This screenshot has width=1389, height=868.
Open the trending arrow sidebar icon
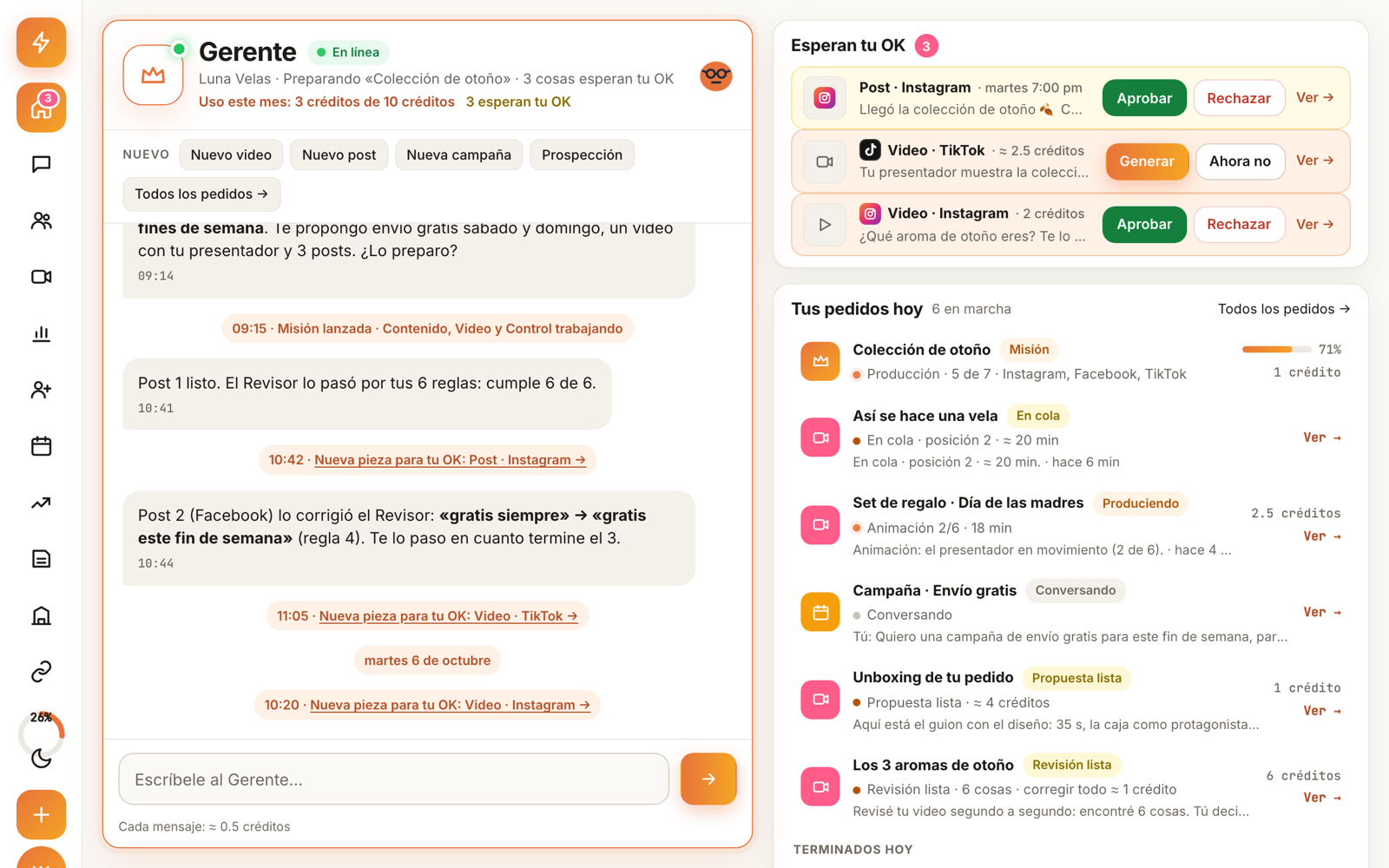(x=41, y=503)
